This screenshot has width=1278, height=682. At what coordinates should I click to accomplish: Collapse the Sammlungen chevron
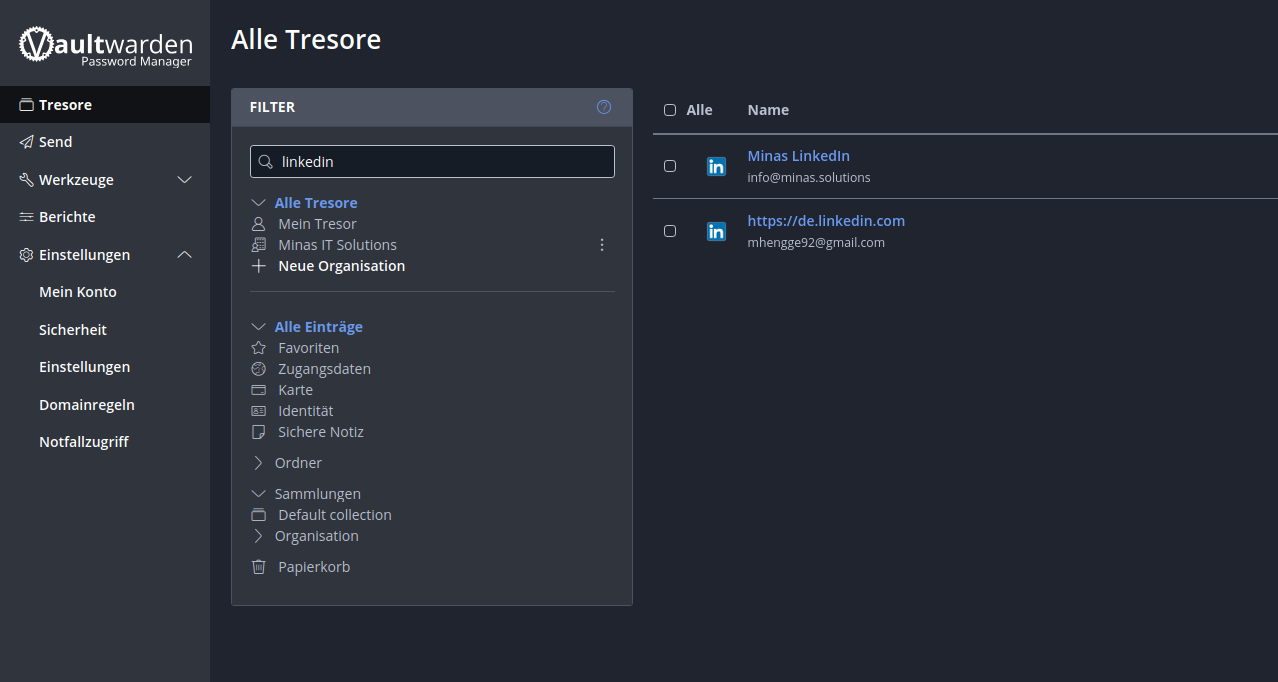[x=258, y=494]
